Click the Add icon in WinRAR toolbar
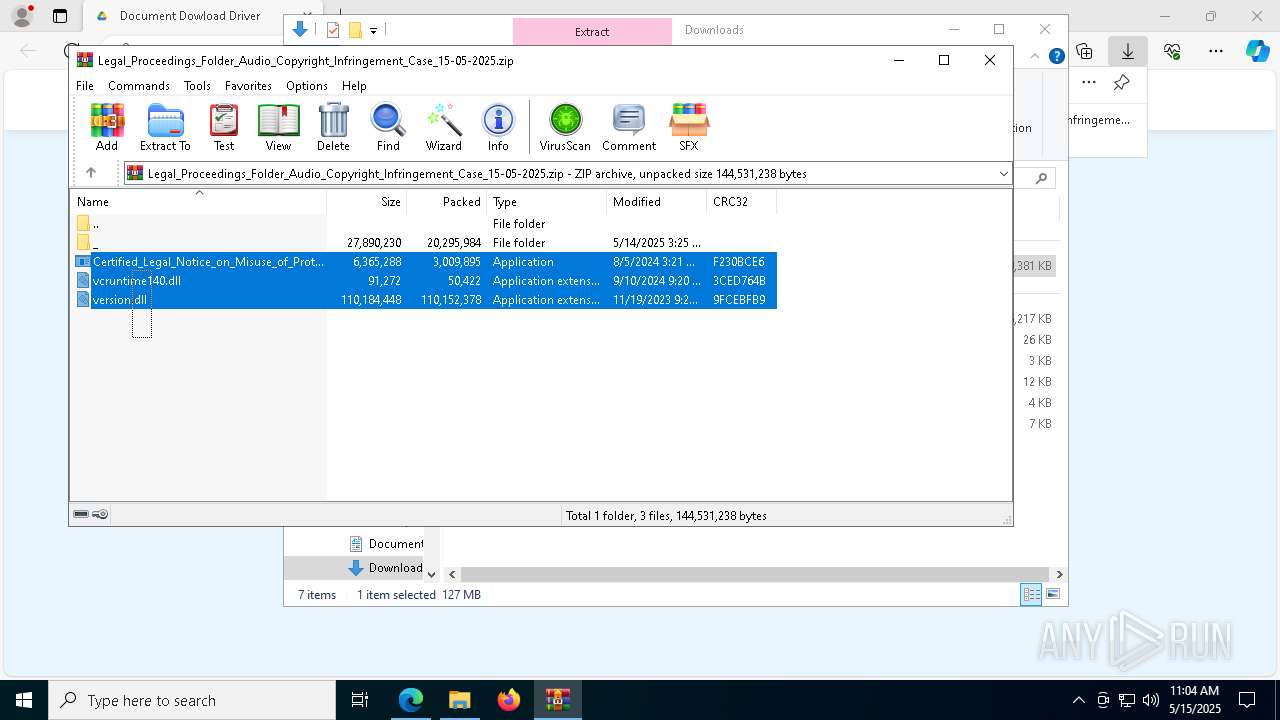 (107, 127)
